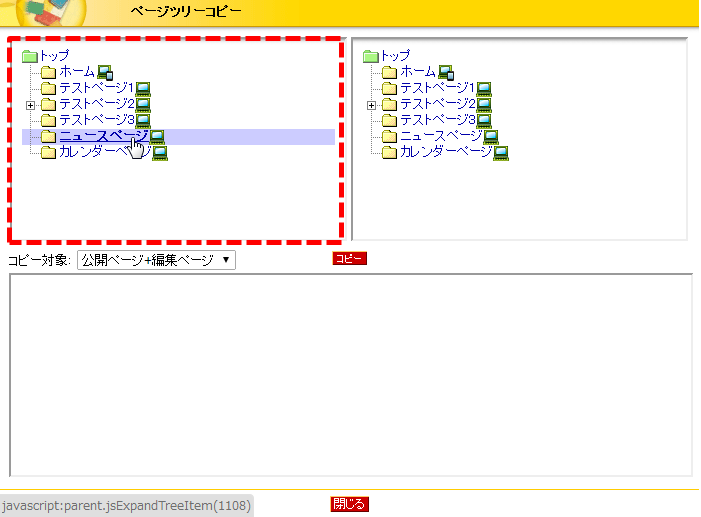
Task: Click ニュースページ folder icon in right tree
Action: tap(389, 137)
